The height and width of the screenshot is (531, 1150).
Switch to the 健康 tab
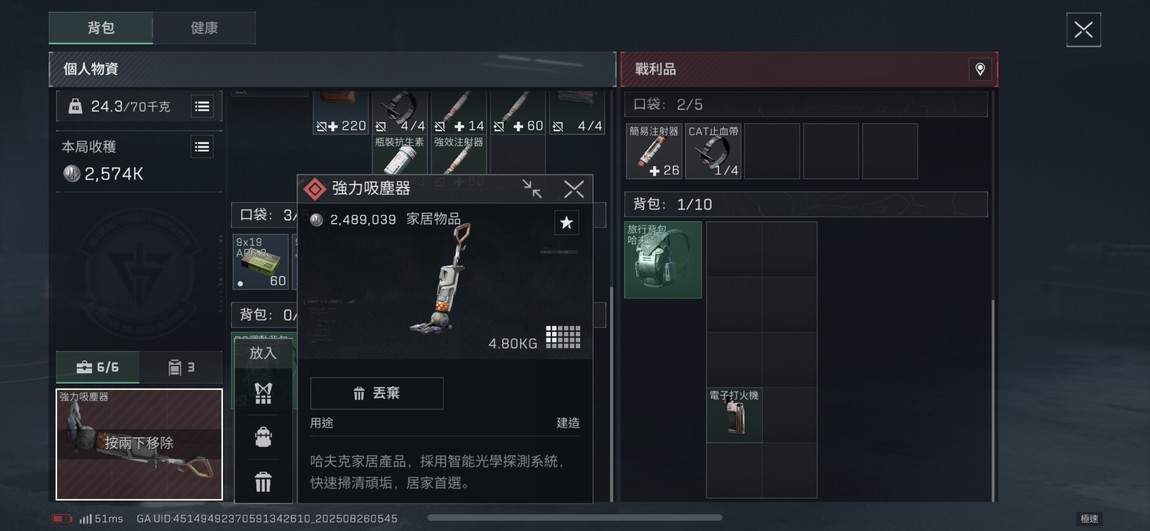(204, 28)
